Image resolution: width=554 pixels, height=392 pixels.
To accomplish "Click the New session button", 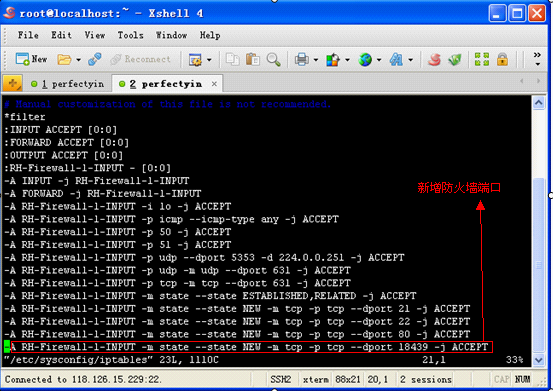I will [x=31, y=59].
